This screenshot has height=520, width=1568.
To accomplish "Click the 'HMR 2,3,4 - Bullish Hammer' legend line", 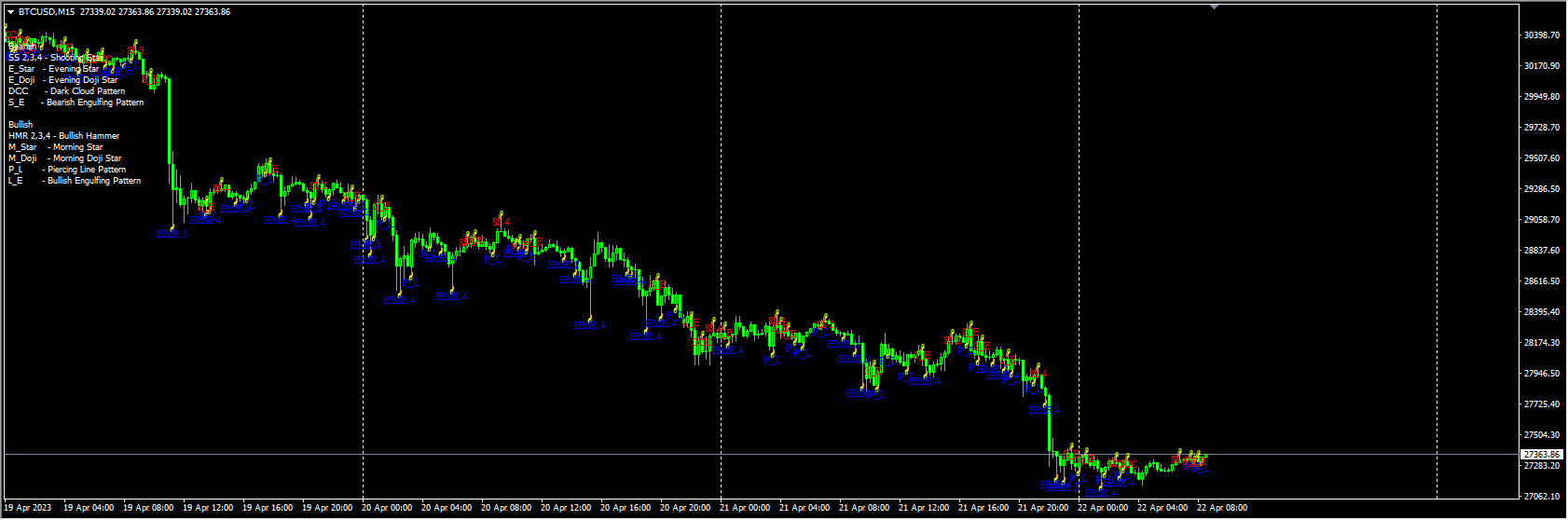I will pyautogui.click(x=63, y=136).
